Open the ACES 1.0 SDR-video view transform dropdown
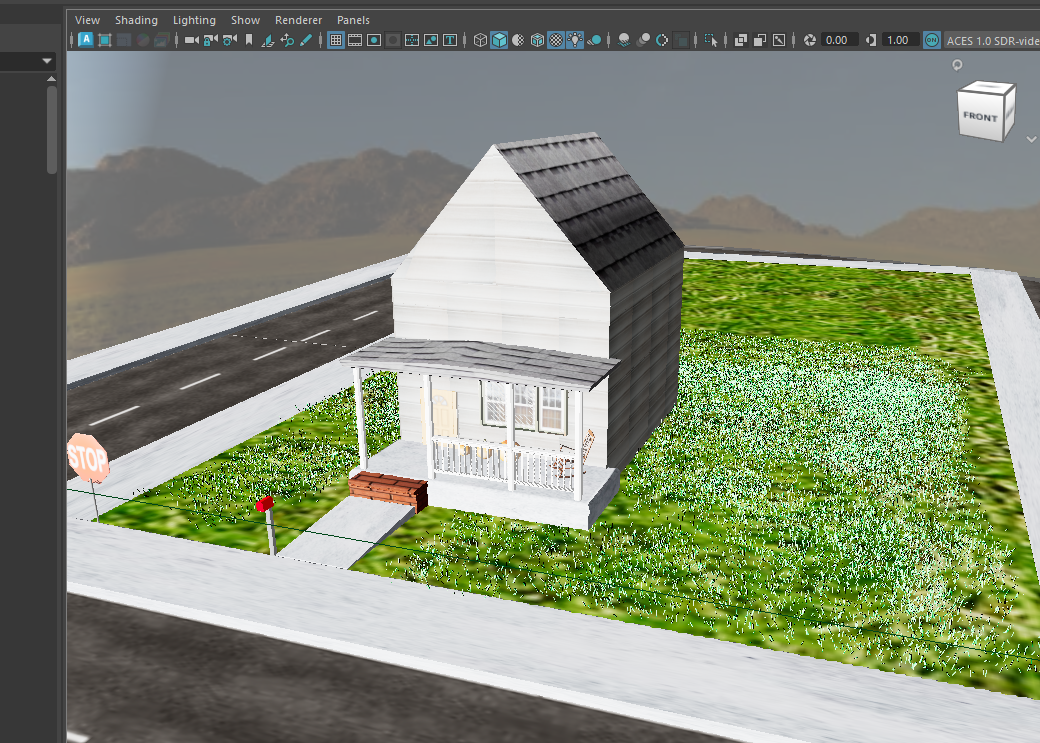 coord(990,40)
